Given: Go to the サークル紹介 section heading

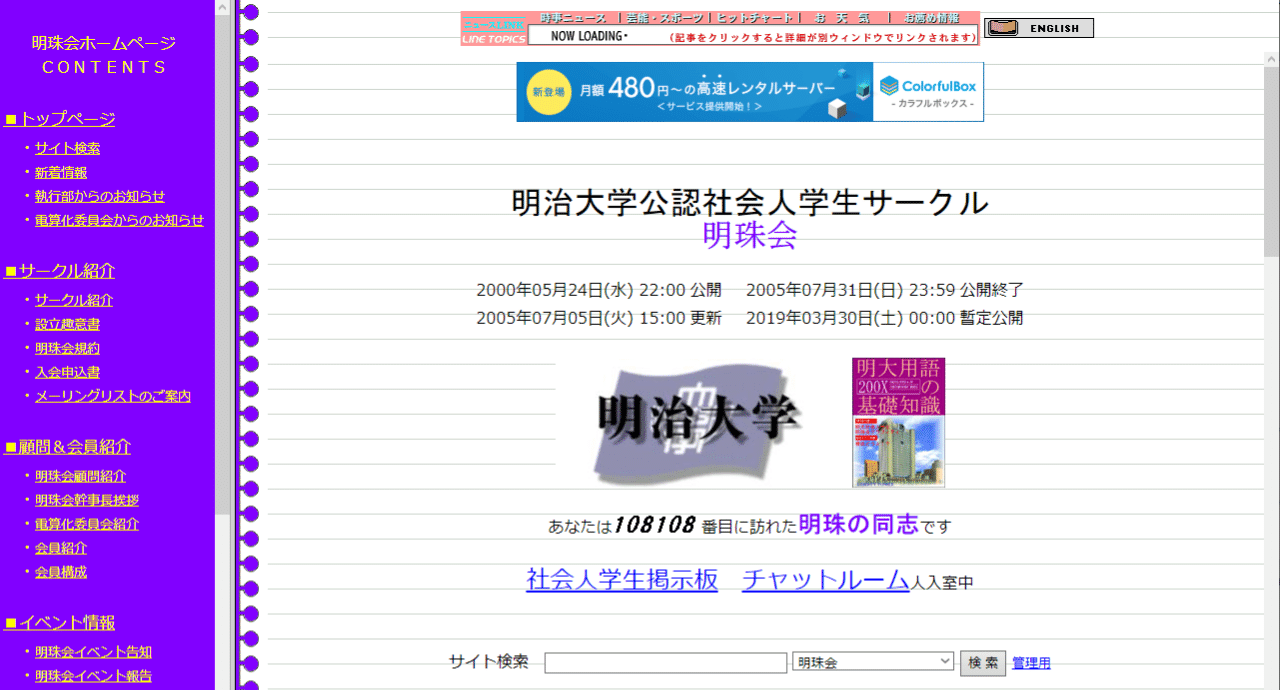Looking at the screenshot, I should click(x=60, y=271).
